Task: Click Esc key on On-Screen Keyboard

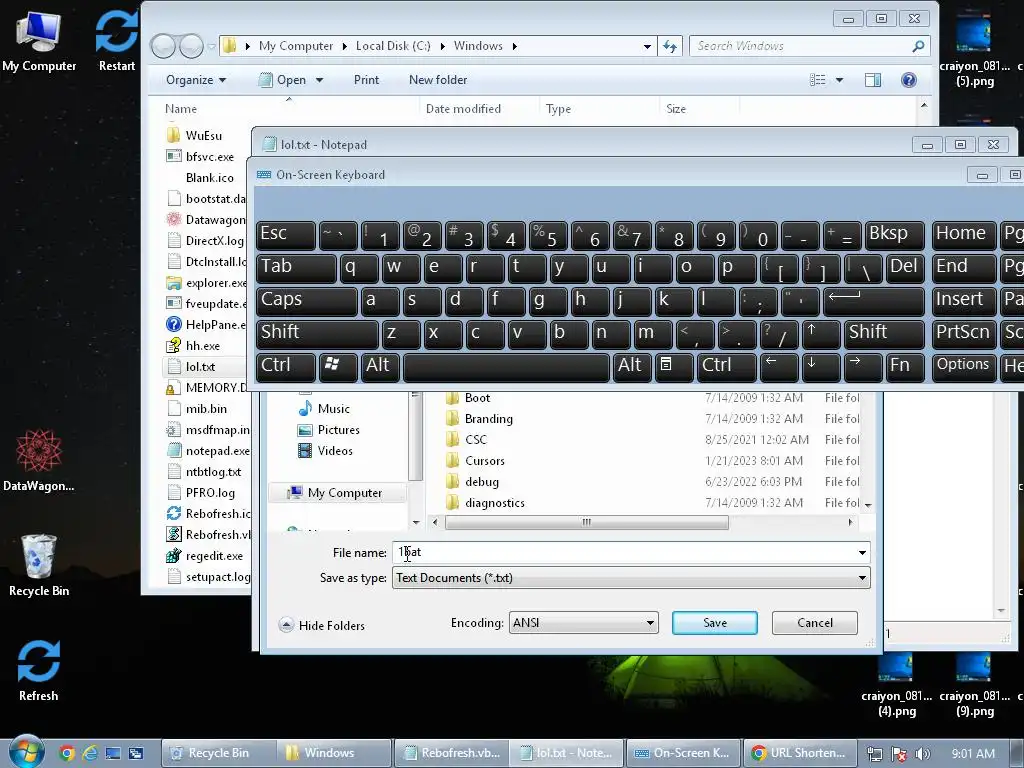Action: 285,235
